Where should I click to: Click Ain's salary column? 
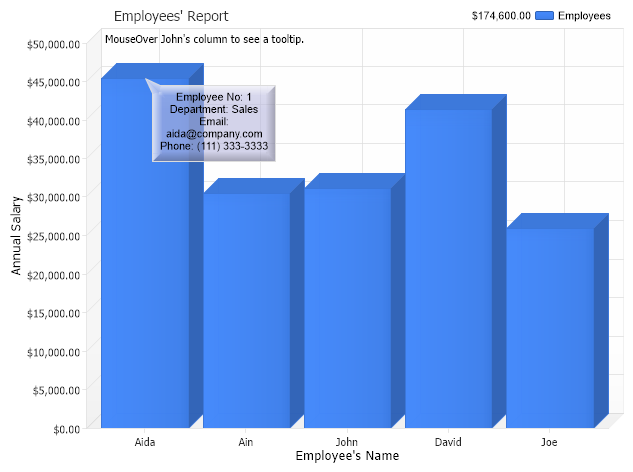click(246, 310)
